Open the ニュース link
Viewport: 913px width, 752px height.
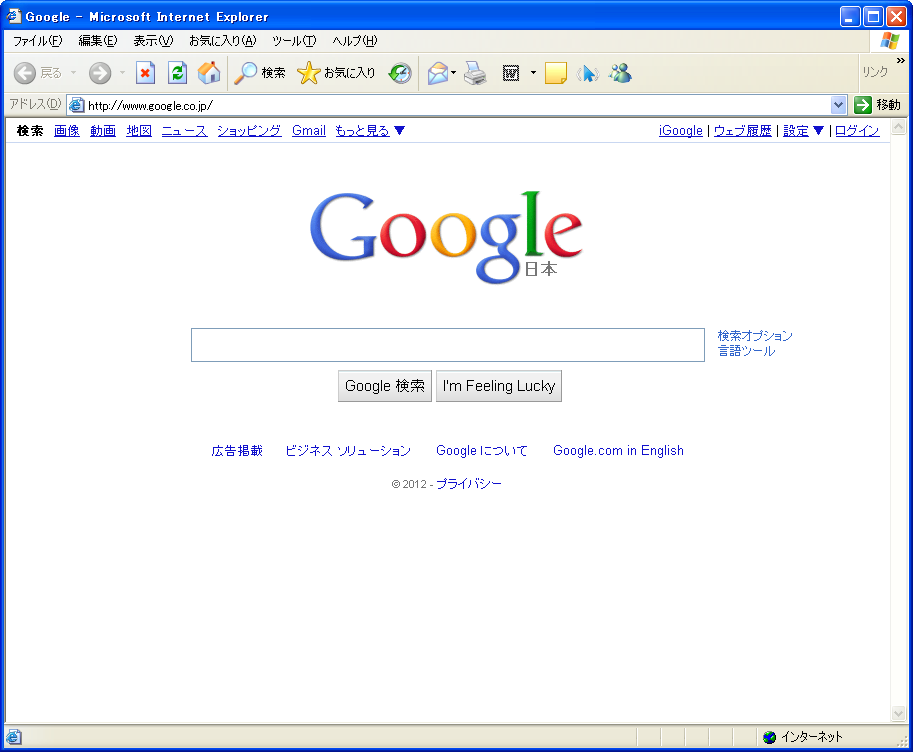185,130
